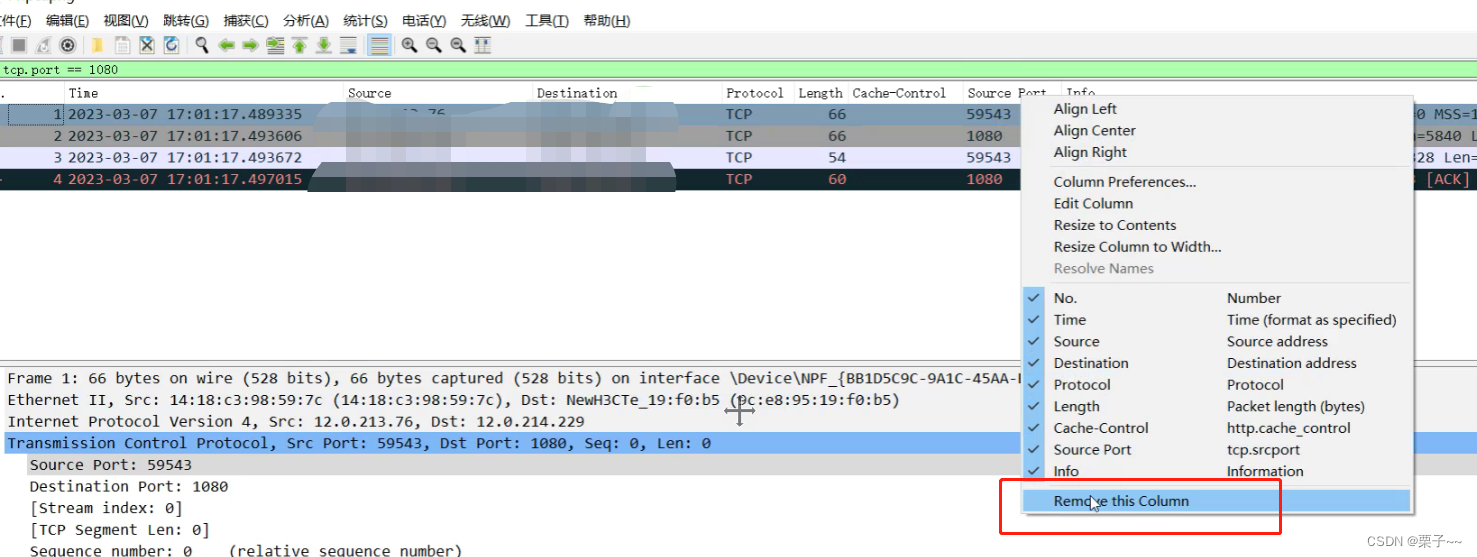Select packet row at 17:01:17.497015
This screenshot has height=557, width=1477.
pos(510,180)
